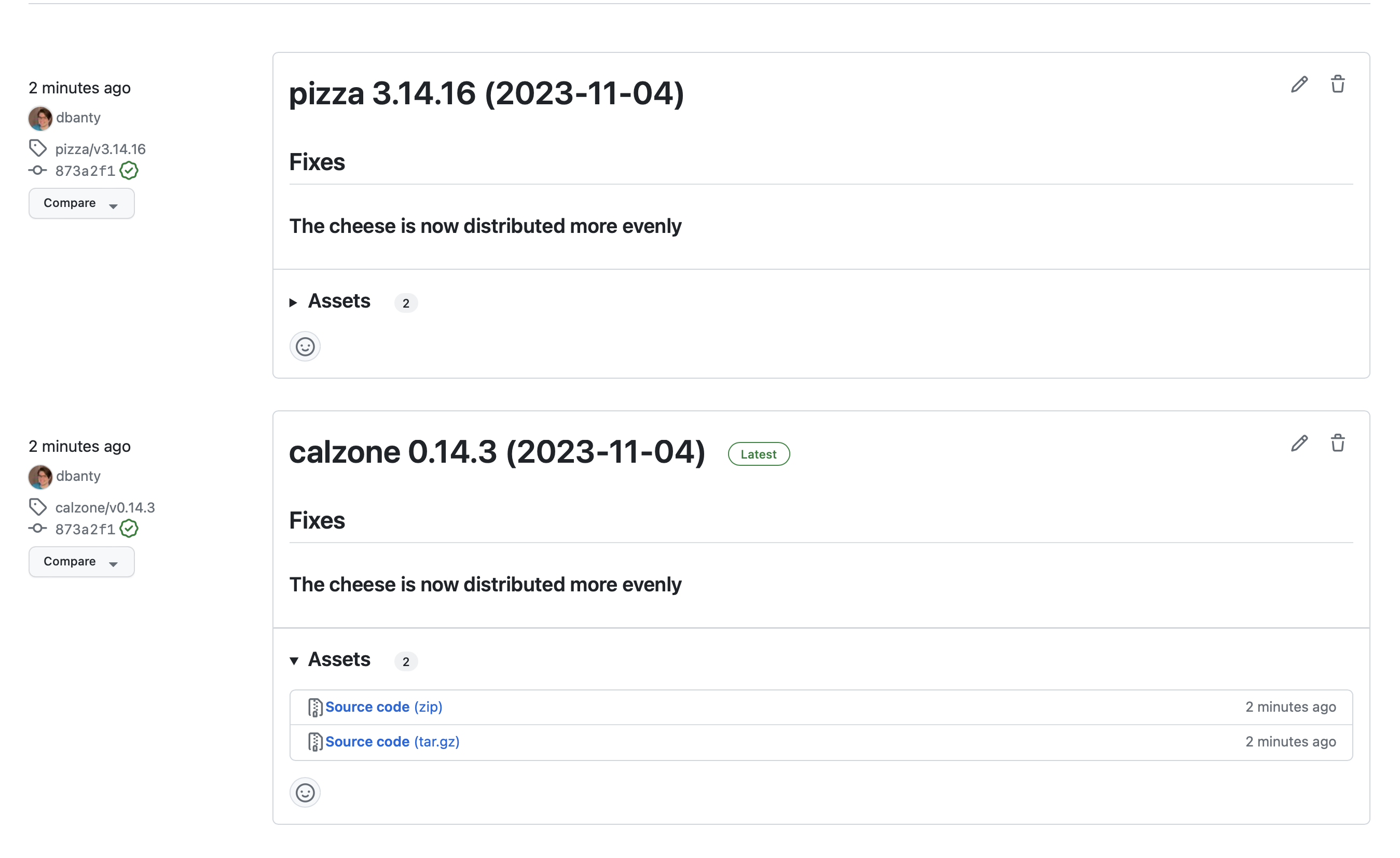This screenshot has height=858, width=1400.
Task: Delete the pizza 3.14.16 release
Action: (x=1338, y=84)
